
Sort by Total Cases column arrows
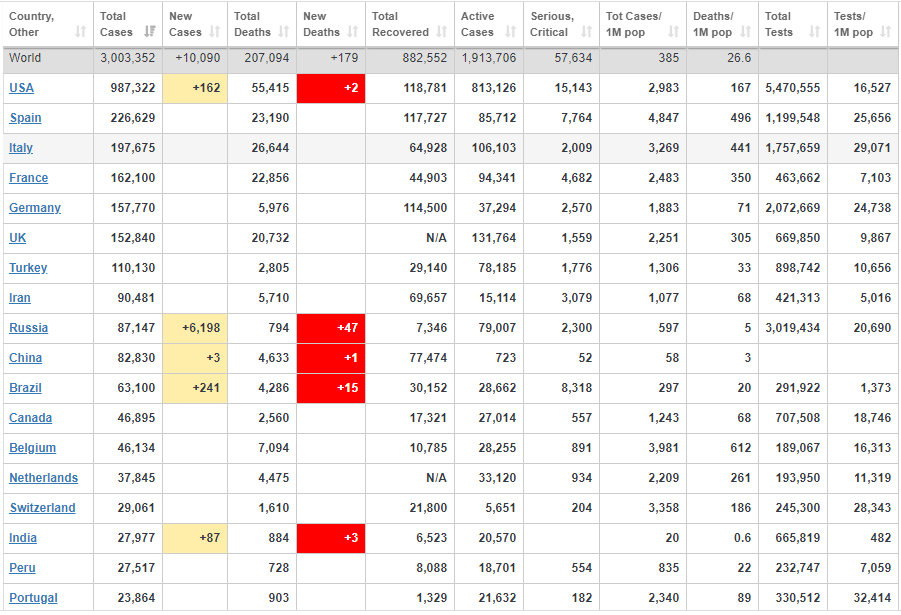pyautogui.click(x=150, y=32)
